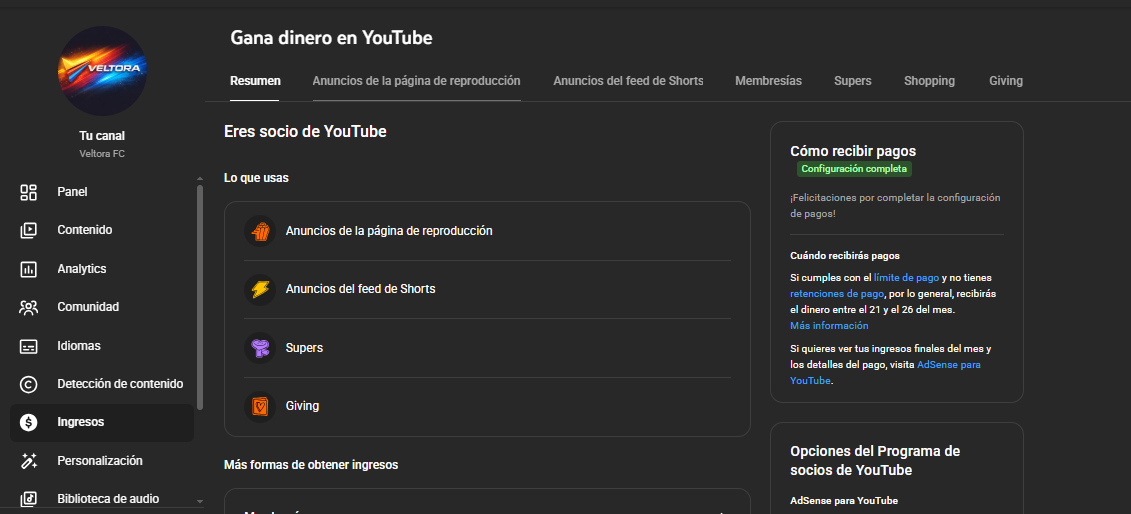The height and width of the screenshot is (514, 1131).
Task: Open the Panel dashboard icon in sidebar
Action: tap(29, 192)
